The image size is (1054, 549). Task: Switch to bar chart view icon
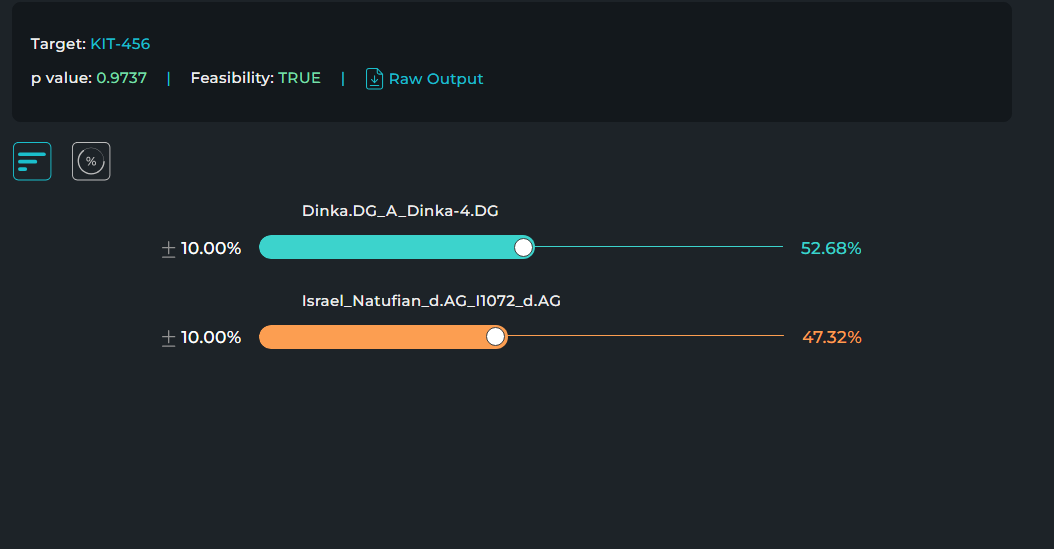[x=32, y=161]
